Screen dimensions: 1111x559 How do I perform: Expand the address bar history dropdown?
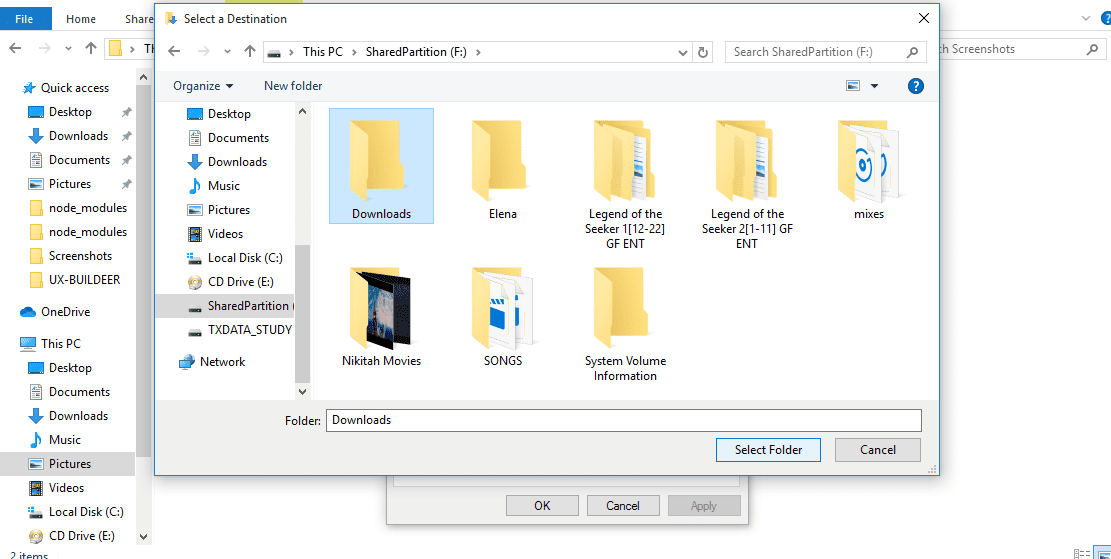[682, 52]
